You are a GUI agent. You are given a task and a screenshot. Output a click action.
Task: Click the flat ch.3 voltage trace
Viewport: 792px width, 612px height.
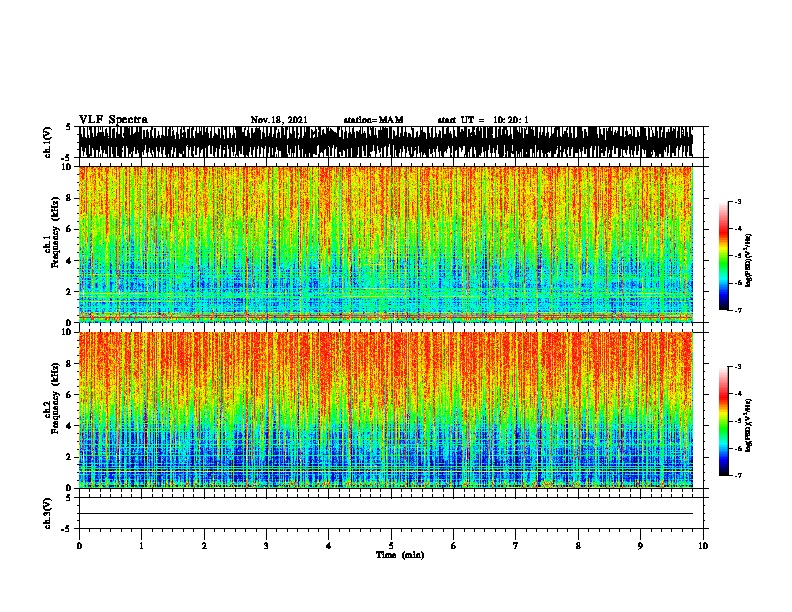click(386, 514)
